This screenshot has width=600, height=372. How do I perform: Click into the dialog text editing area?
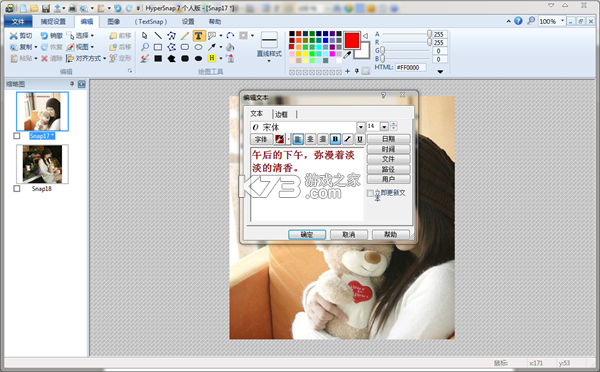[307, 184]
